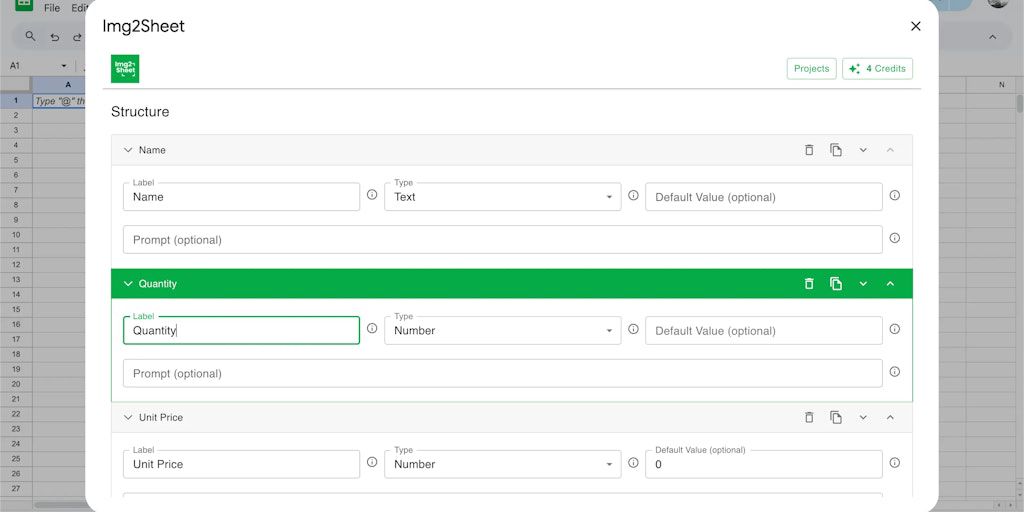Duplicate the Unit Price field
The height and width of the screenshot is (512, 1024).
click(x=836, y=418)
